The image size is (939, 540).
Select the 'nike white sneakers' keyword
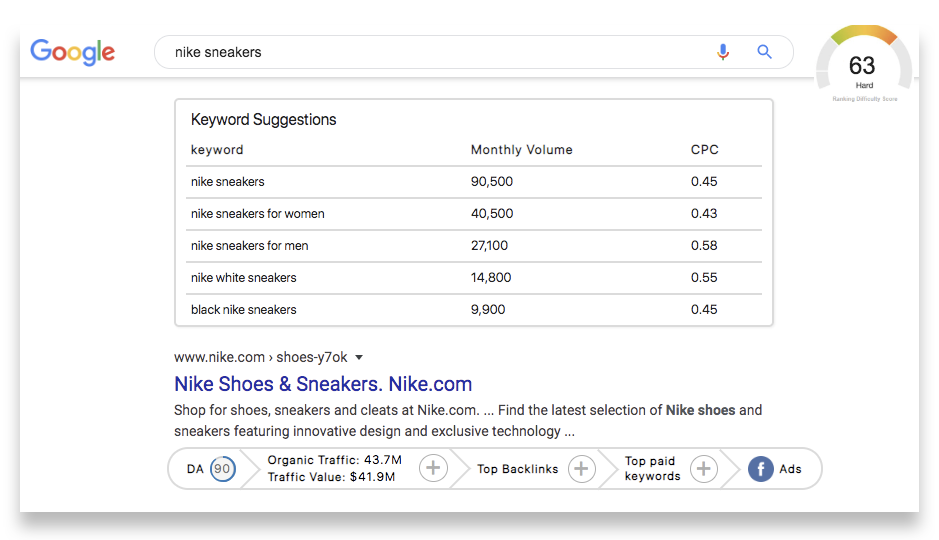click(x=244, y=278)
